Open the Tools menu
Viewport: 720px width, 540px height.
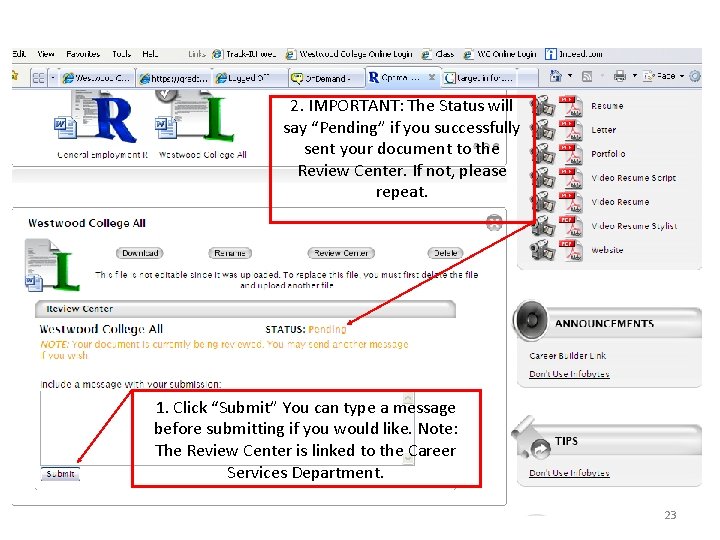(x=122, y=54)
